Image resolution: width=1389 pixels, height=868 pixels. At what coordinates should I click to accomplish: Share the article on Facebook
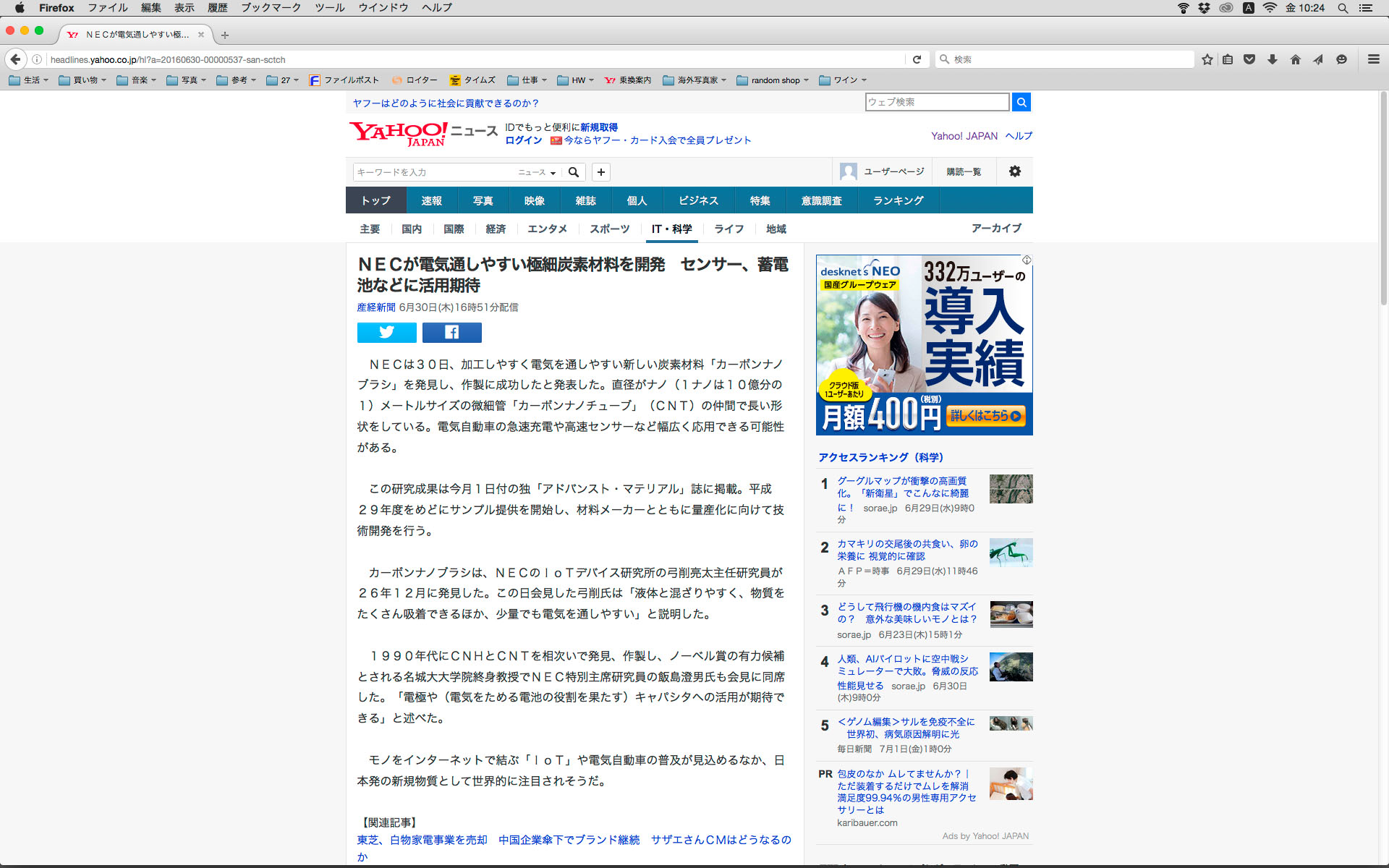(x=451, y=332)
